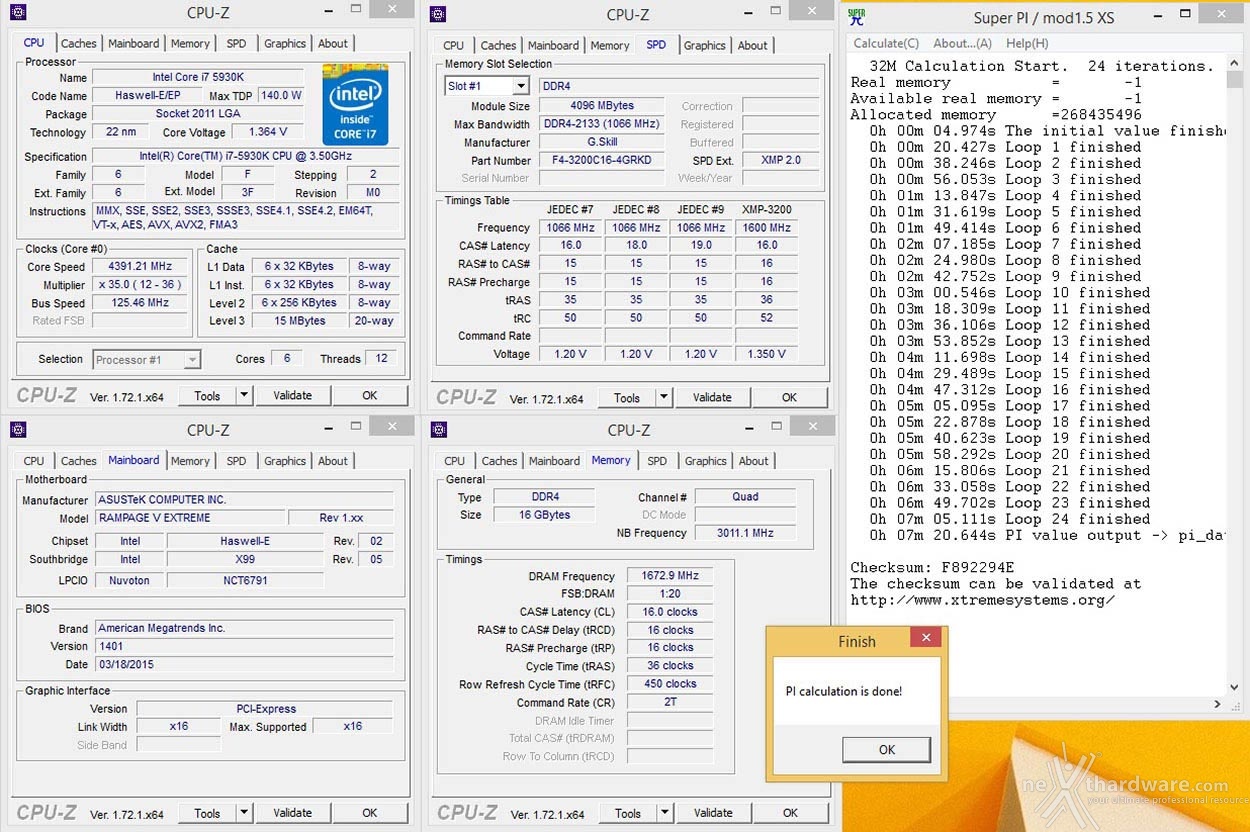1250x832 pixels.
Task: Expand the Tools arrow in the CPU window
Action: pos(244,395)
